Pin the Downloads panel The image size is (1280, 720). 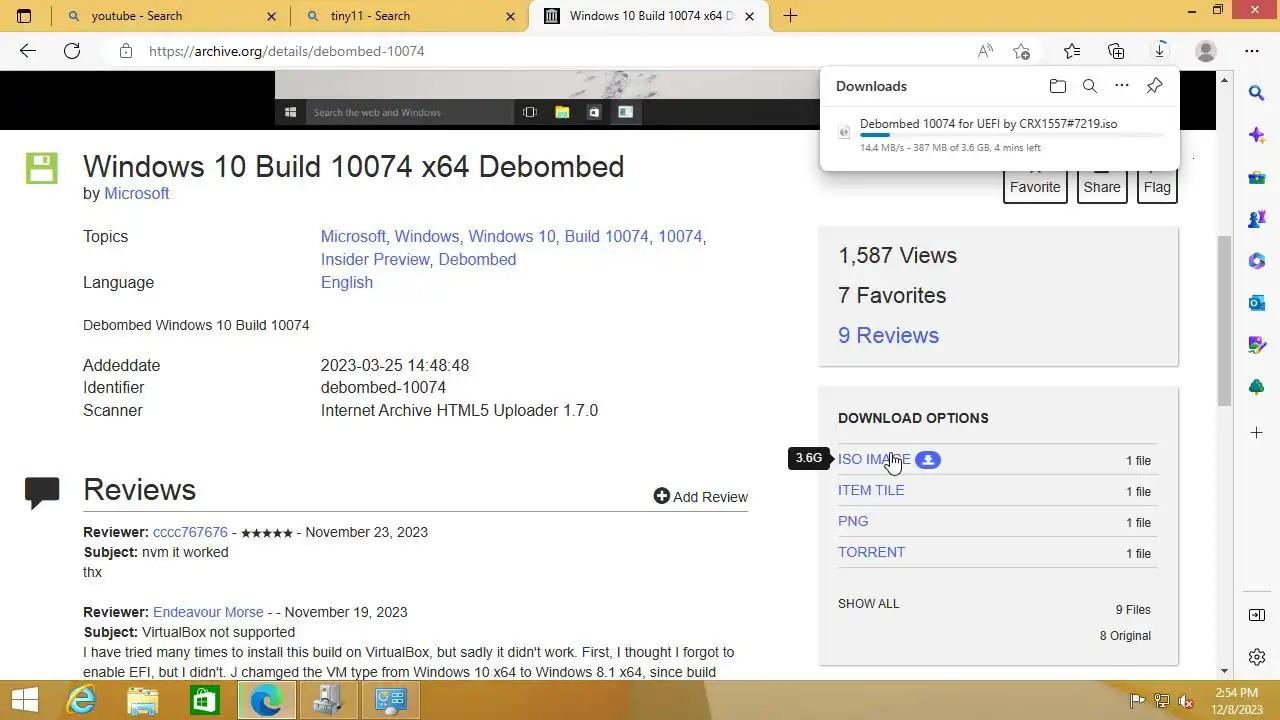pyautogui.click(x=1154, y=86)
